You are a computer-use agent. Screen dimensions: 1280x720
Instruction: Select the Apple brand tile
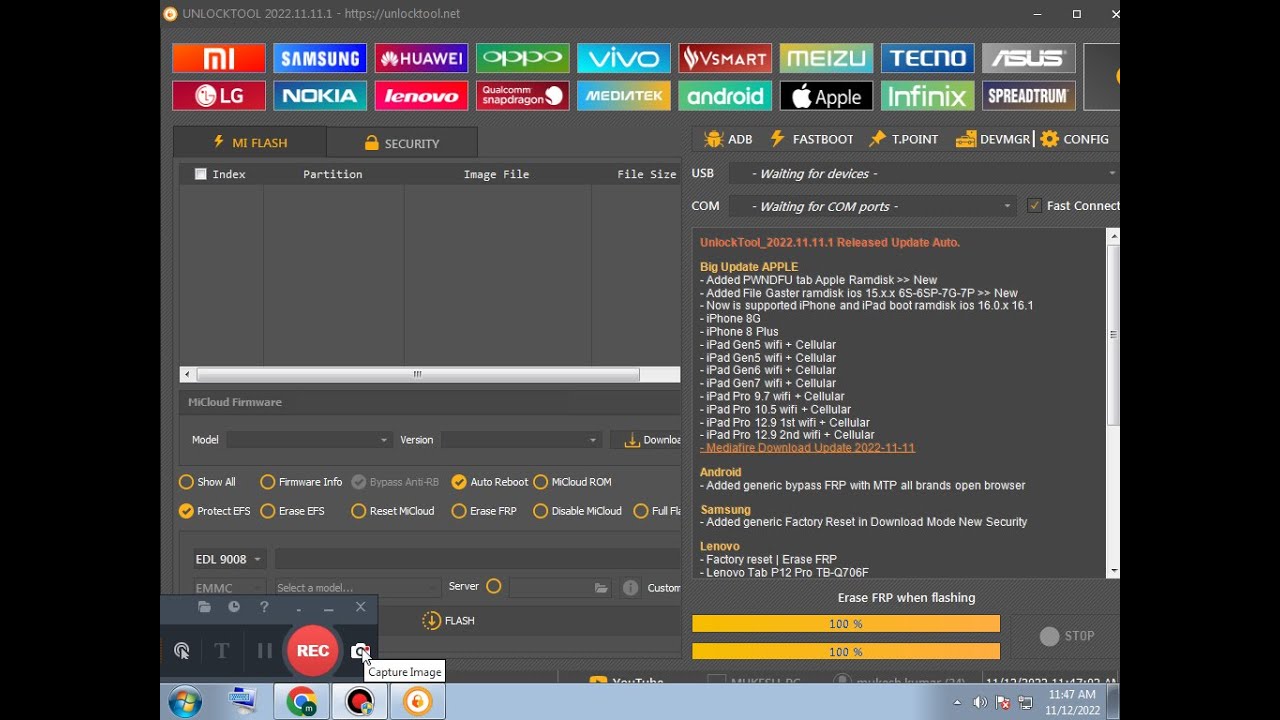826,96
